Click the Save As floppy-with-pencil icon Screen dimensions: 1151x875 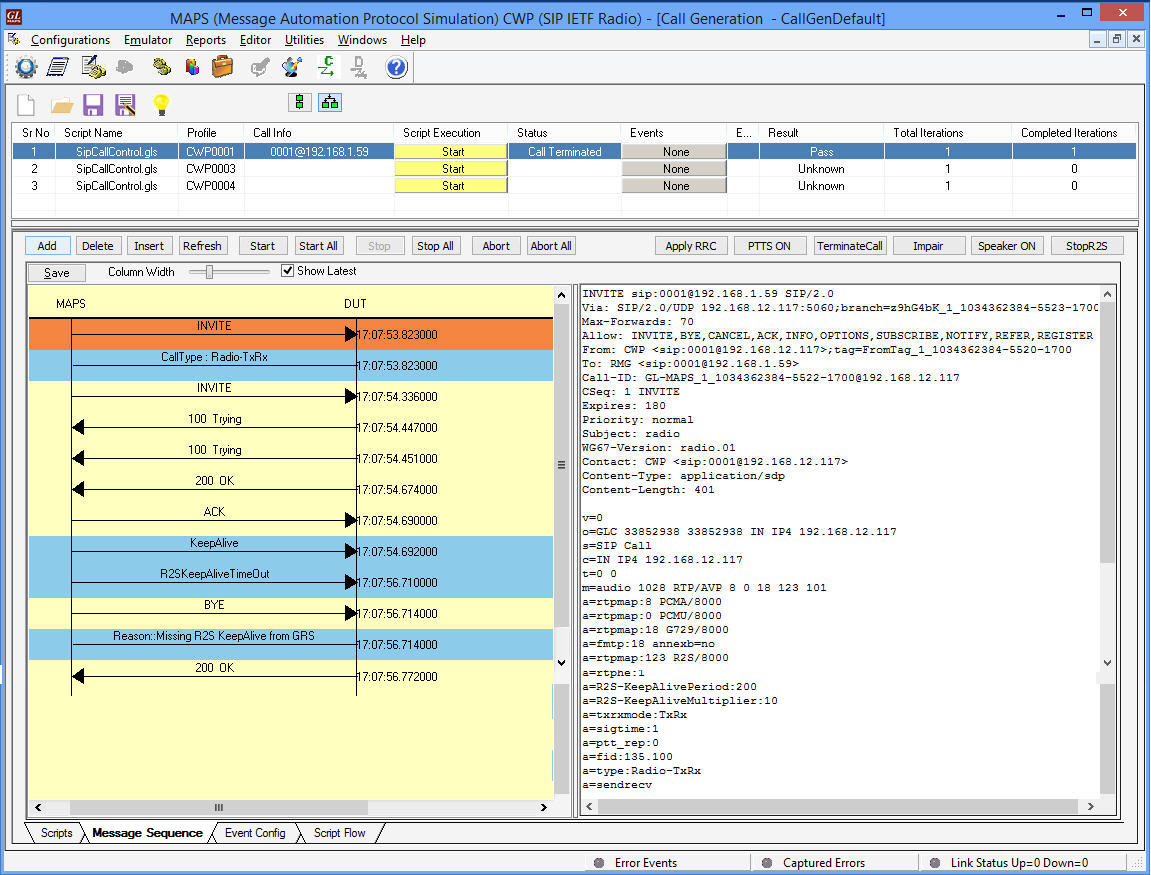(126, 105)
